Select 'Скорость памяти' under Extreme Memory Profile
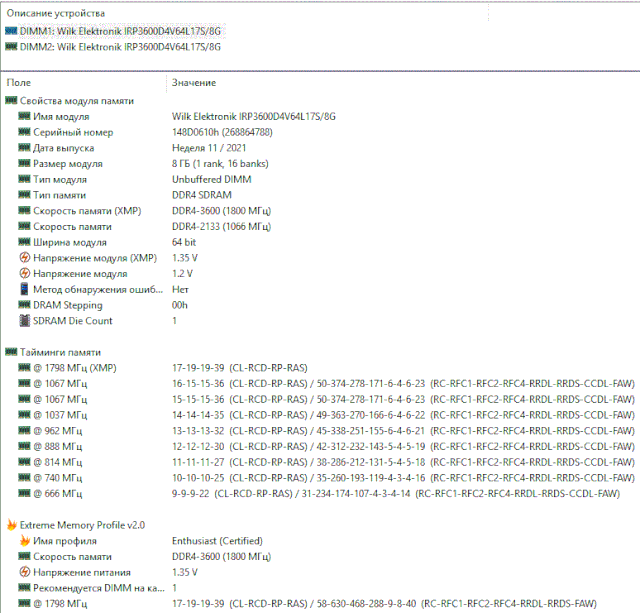 [72, 557]
